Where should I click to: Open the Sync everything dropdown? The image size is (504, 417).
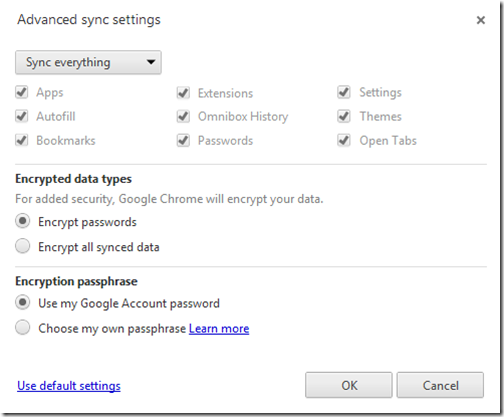[x=88, y=62]
